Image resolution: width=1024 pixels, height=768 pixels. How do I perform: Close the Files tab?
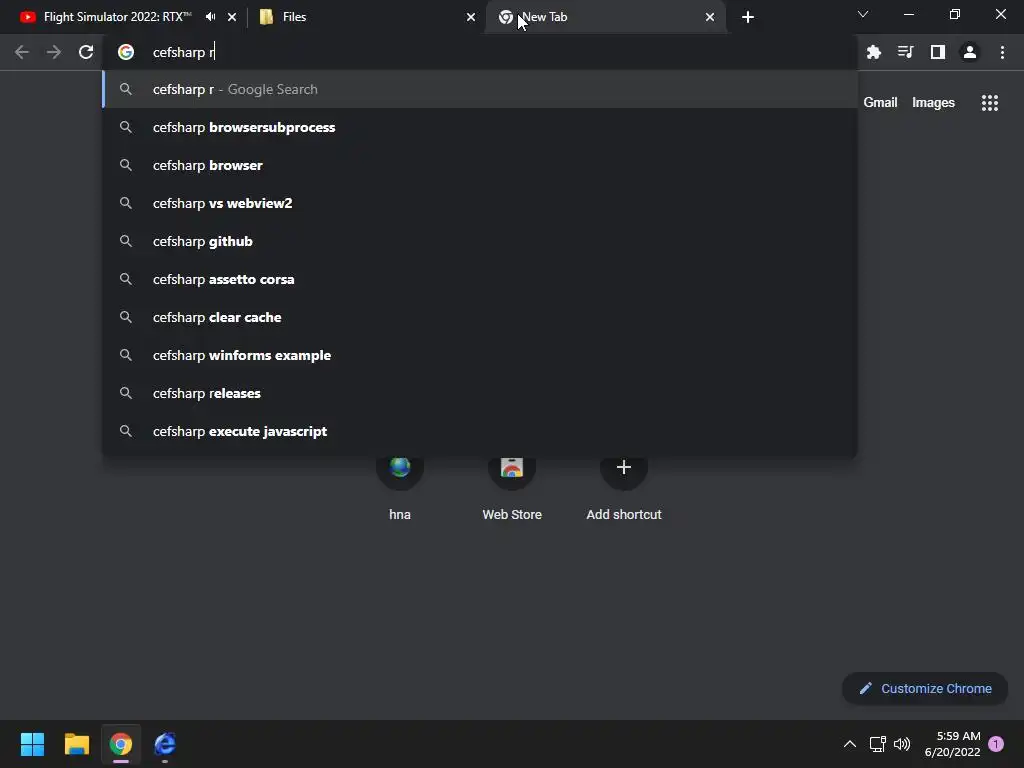pyautogui.click(x=471, y=17)
